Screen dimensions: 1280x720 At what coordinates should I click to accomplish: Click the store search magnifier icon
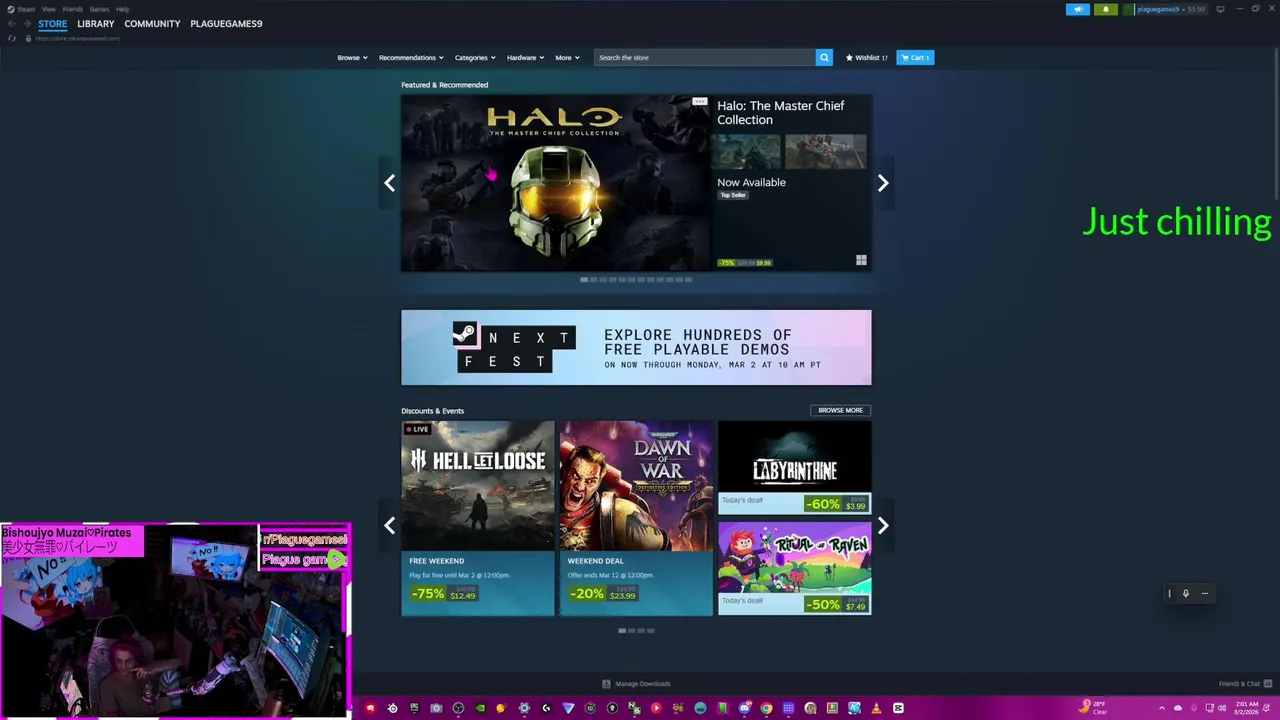[x=824, y=58]
